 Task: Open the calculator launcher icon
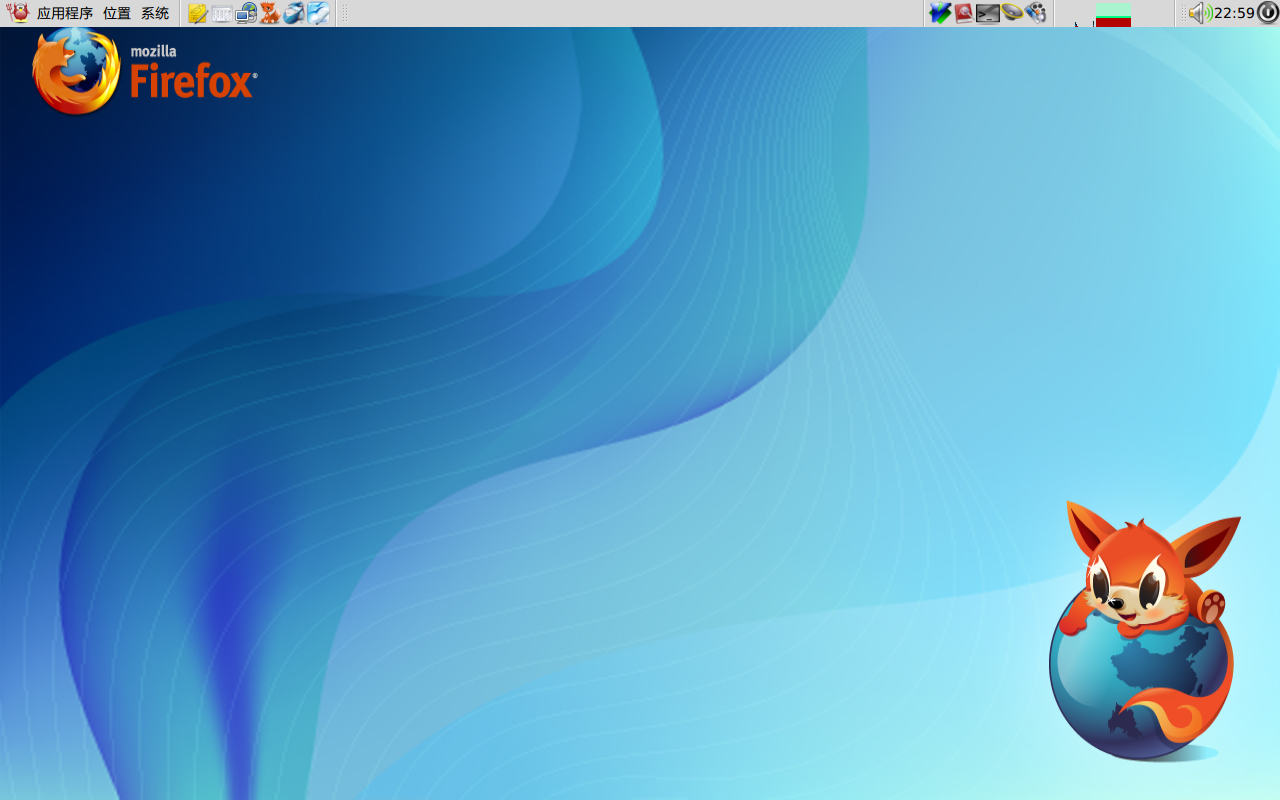point(222,14)
